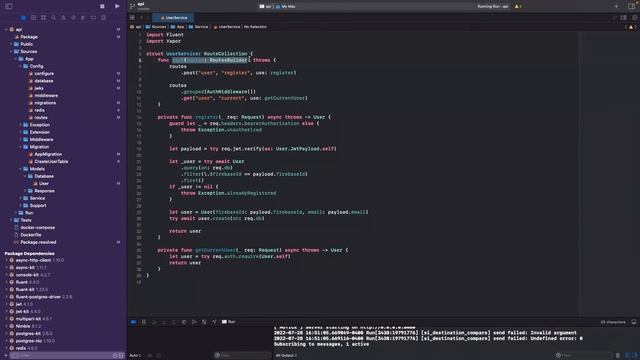Viewport: 640px width, 360px height.
Task: Select the Nimble package
Action: click(23, 327)
